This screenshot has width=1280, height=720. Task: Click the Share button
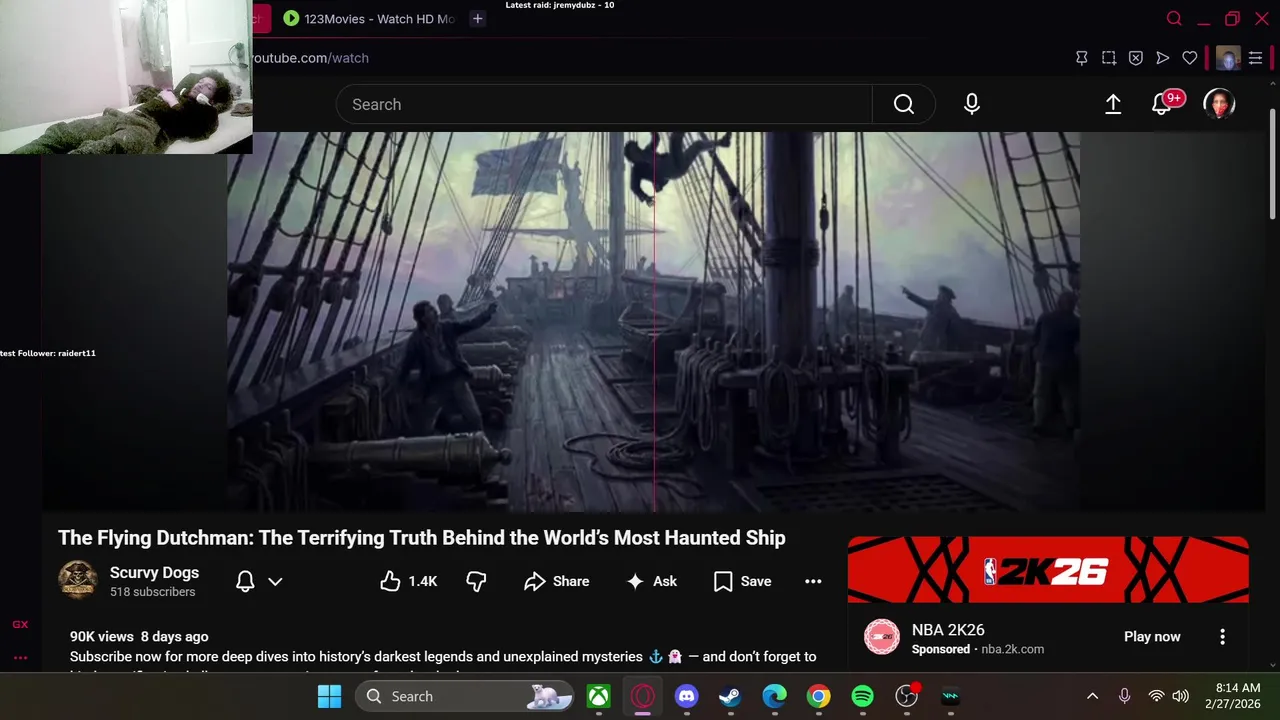click(x=557, y=581)
